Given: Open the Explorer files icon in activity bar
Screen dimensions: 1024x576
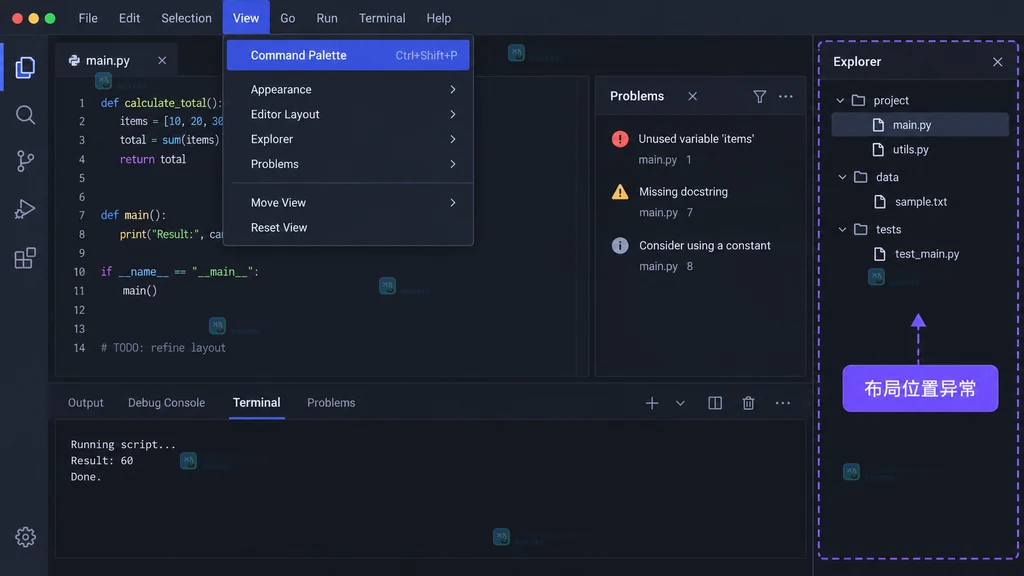Looking at the screenshot, I should (25, 67).
